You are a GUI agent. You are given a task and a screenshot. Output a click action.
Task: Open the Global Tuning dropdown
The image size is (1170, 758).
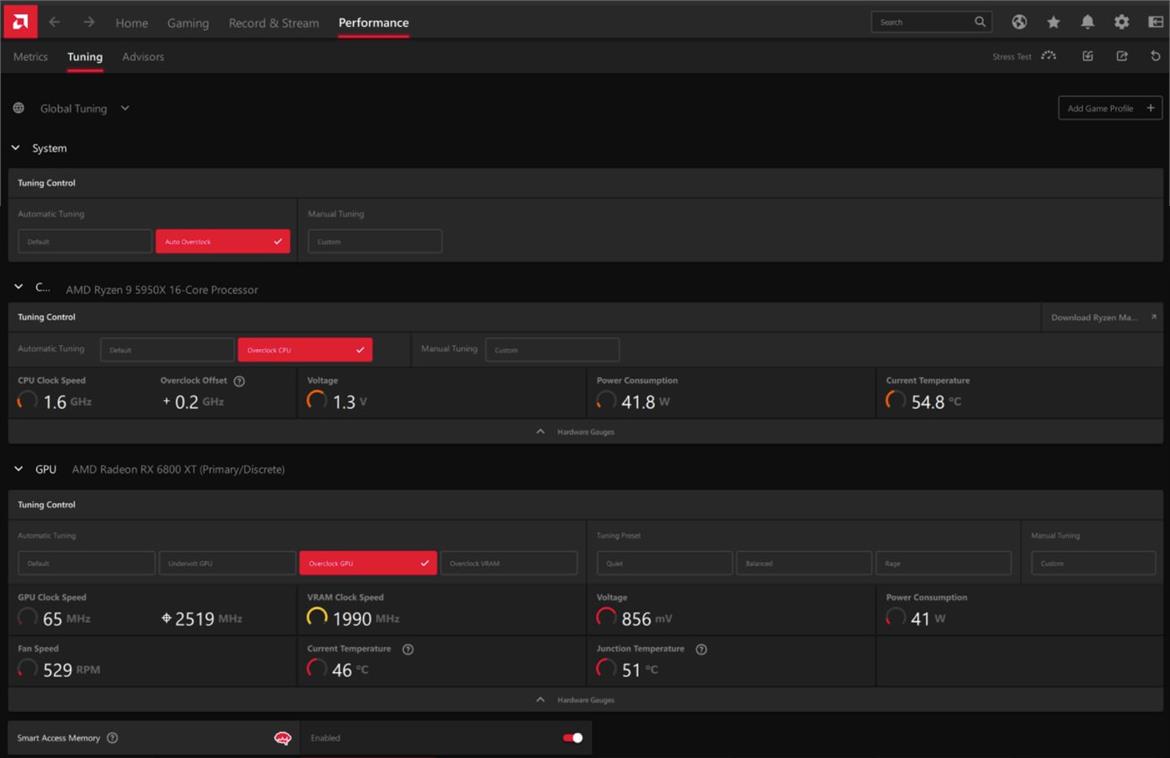click(x=124, y=108)
